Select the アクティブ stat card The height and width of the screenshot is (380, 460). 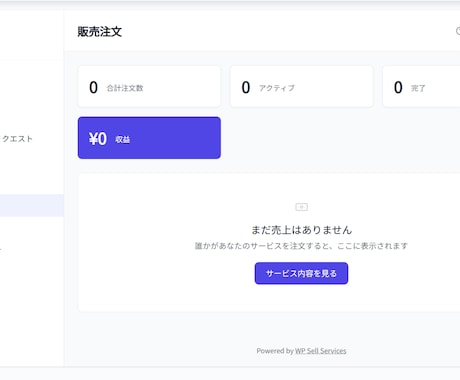pyautogui.click(x=302, y=87)
